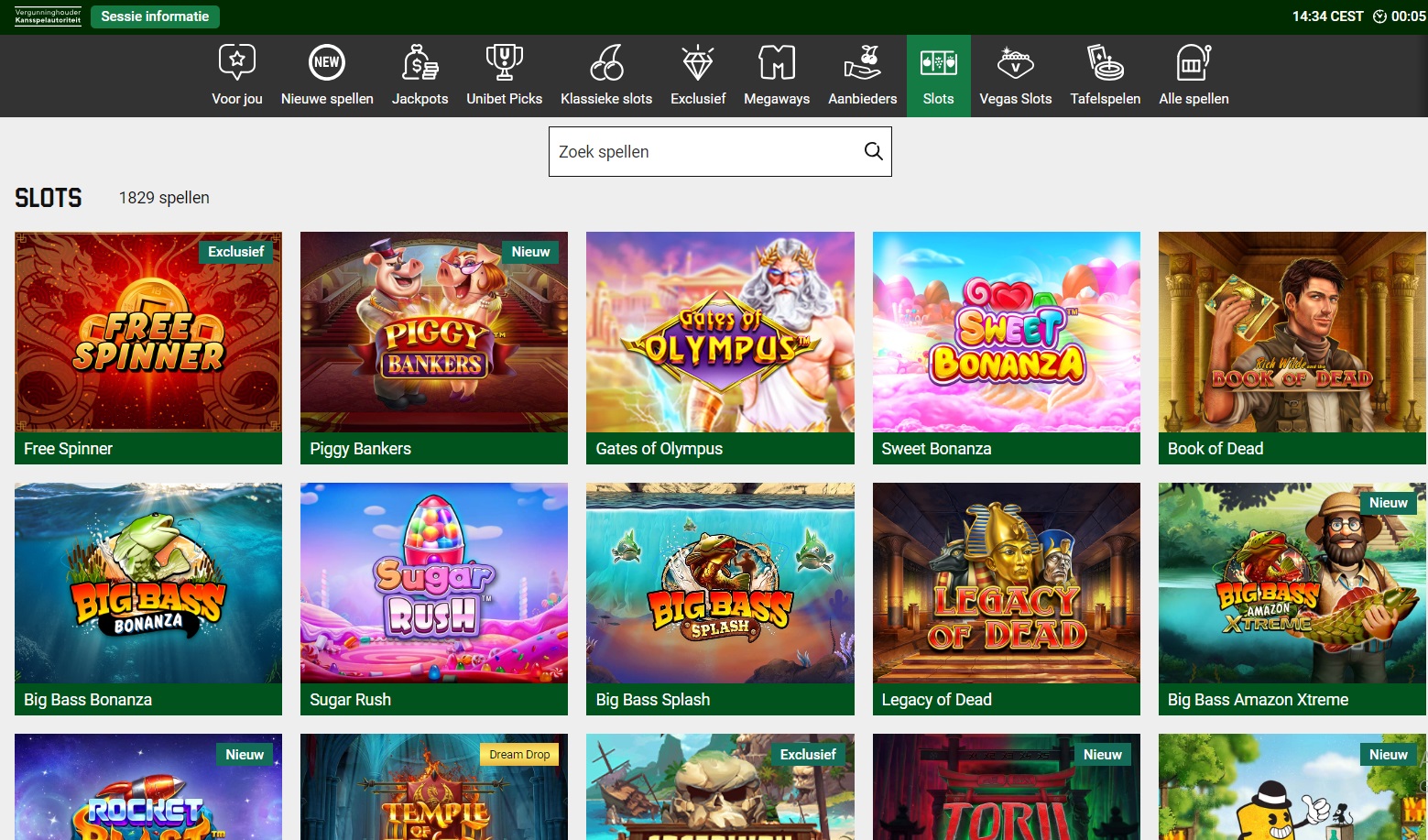The image size is (1428, 840).
Task: Click the Sessie informatie button
Action: pos(155,16)
